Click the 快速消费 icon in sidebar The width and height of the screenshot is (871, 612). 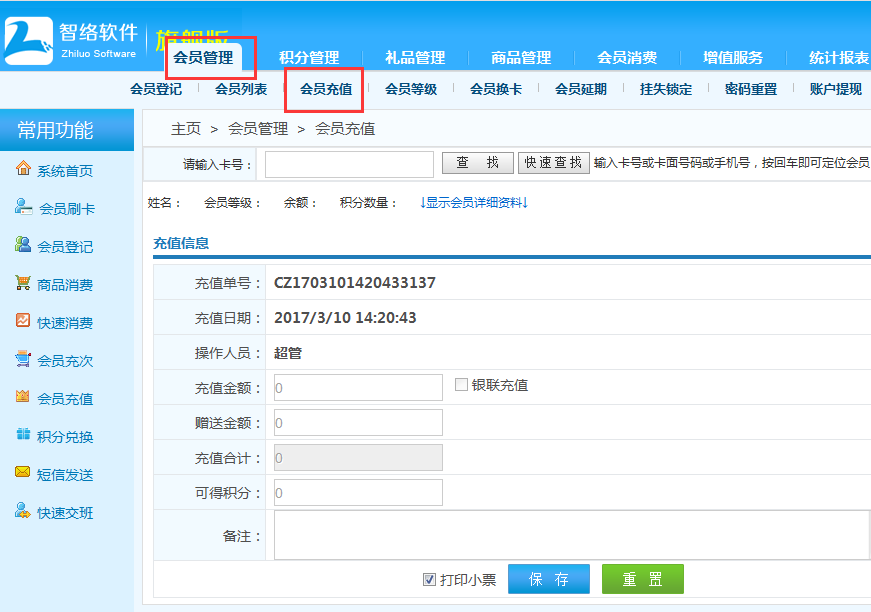[23, 322]
